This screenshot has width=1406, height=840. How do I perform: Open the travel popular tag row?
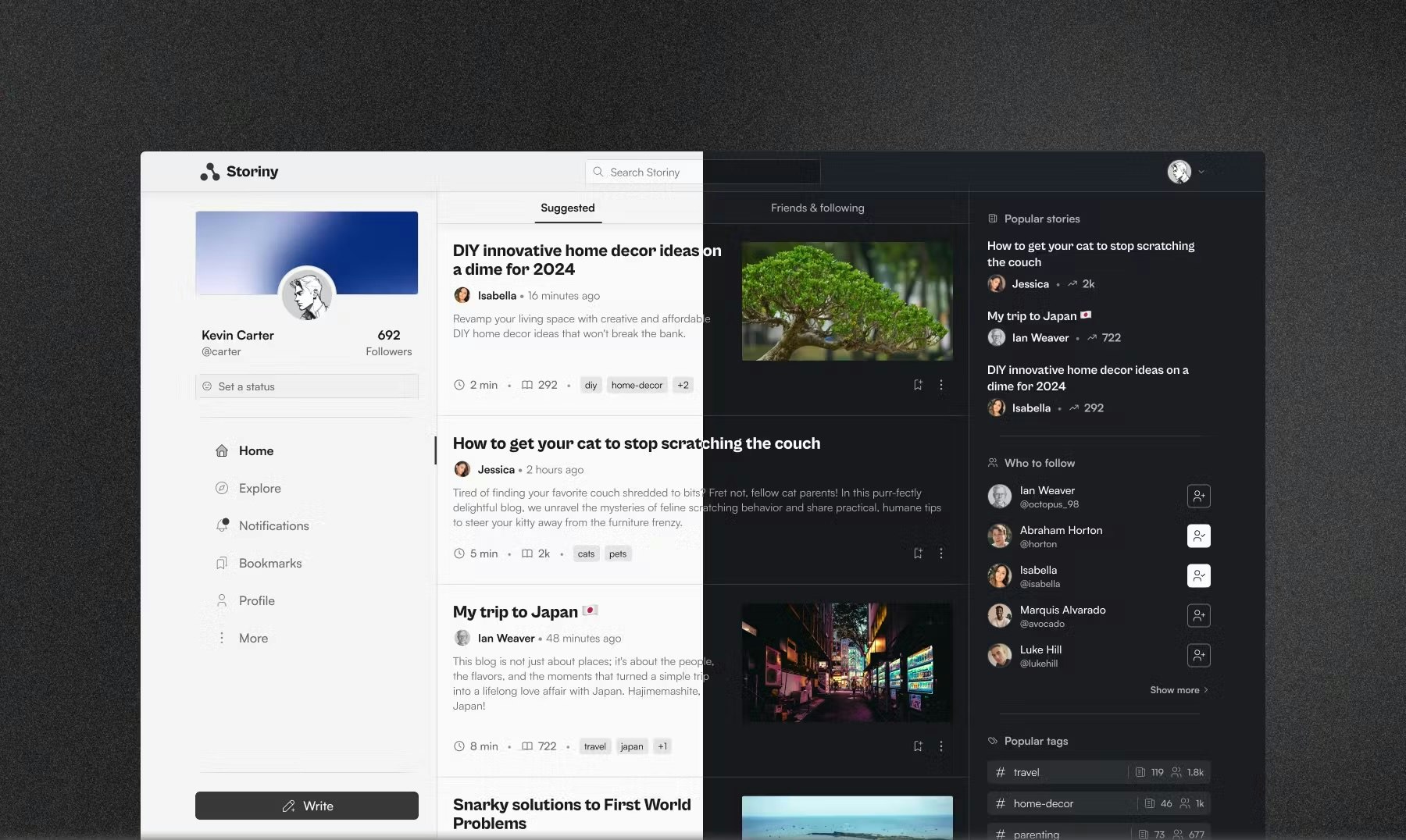tap(1099, 772)
